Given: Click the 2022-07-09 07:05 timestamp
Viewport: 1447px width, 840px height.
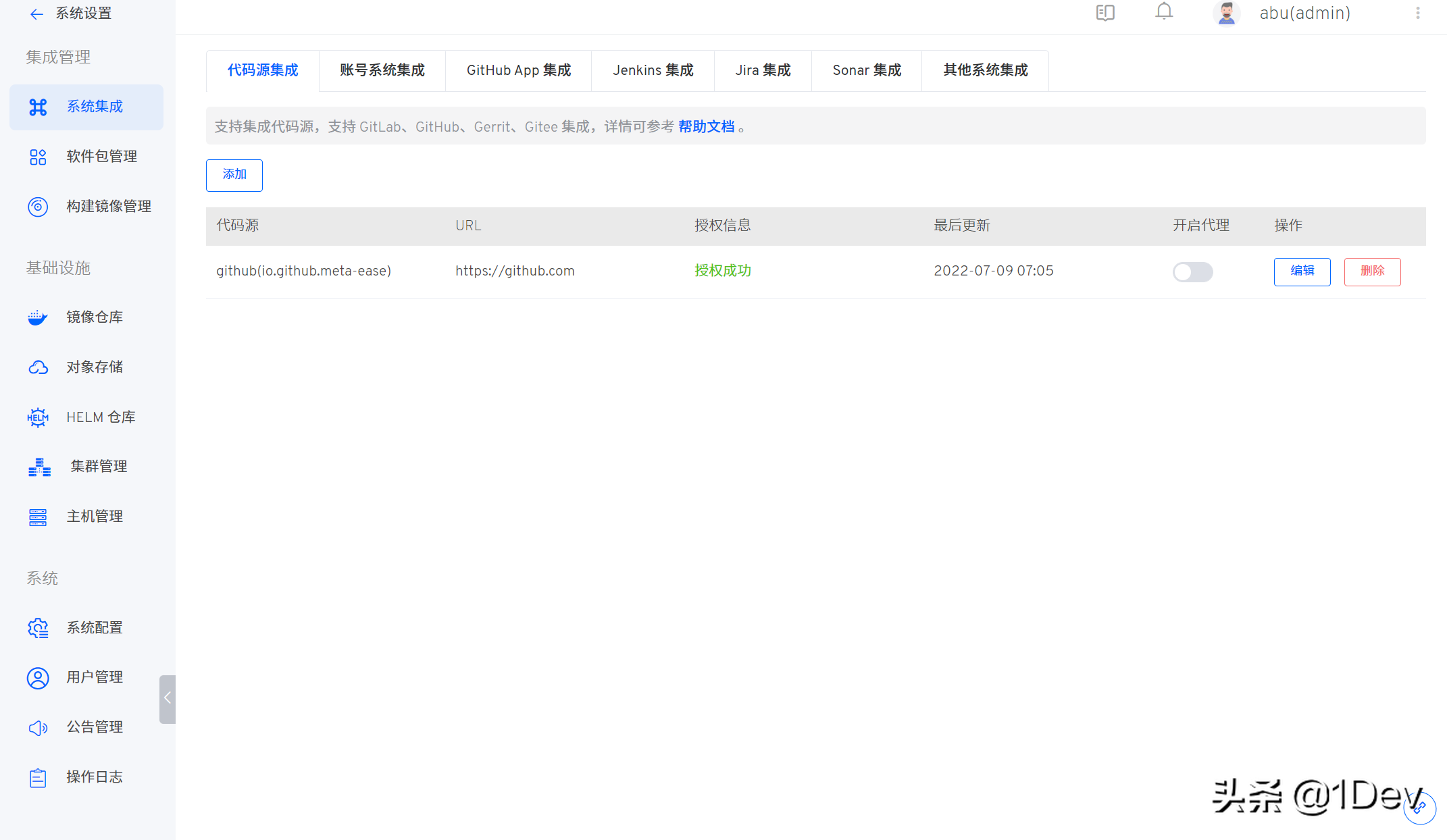Looking at the screenshot, I should [994, 271].
